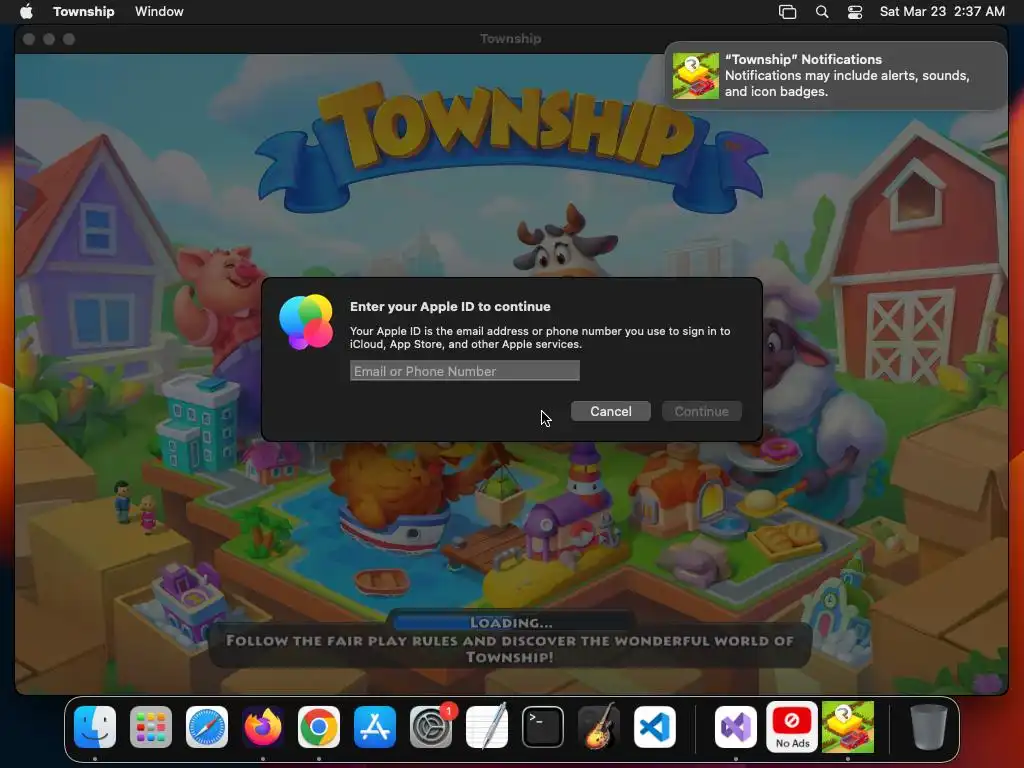Click the Continue button

point(701,411)
